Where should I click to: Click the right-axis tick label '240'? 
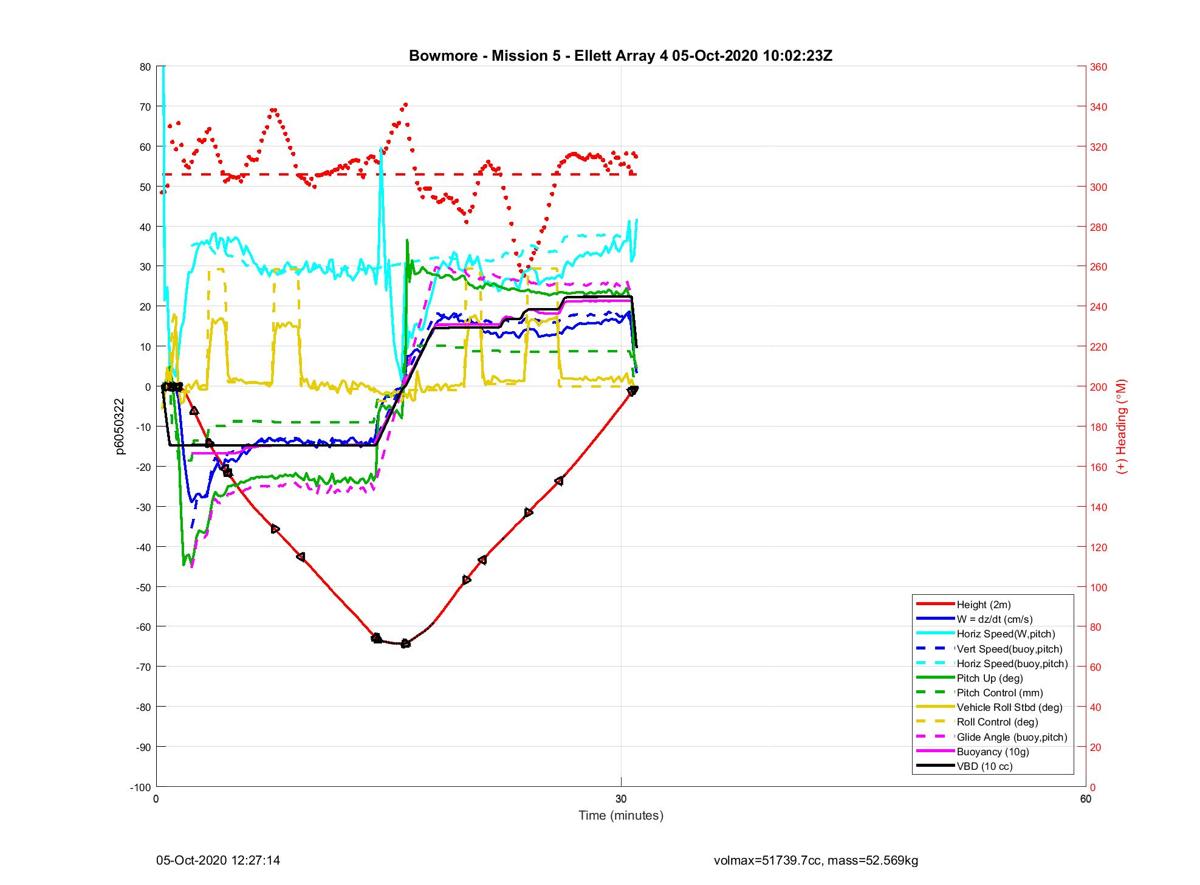[x=1099, y=307]
